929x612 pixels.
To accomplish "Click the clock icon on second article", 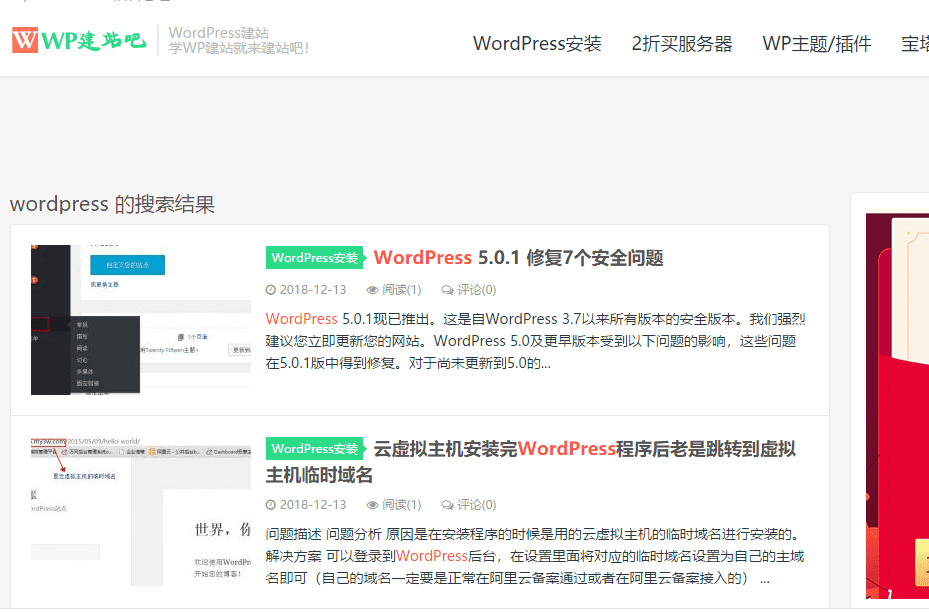I will (271, 505).
